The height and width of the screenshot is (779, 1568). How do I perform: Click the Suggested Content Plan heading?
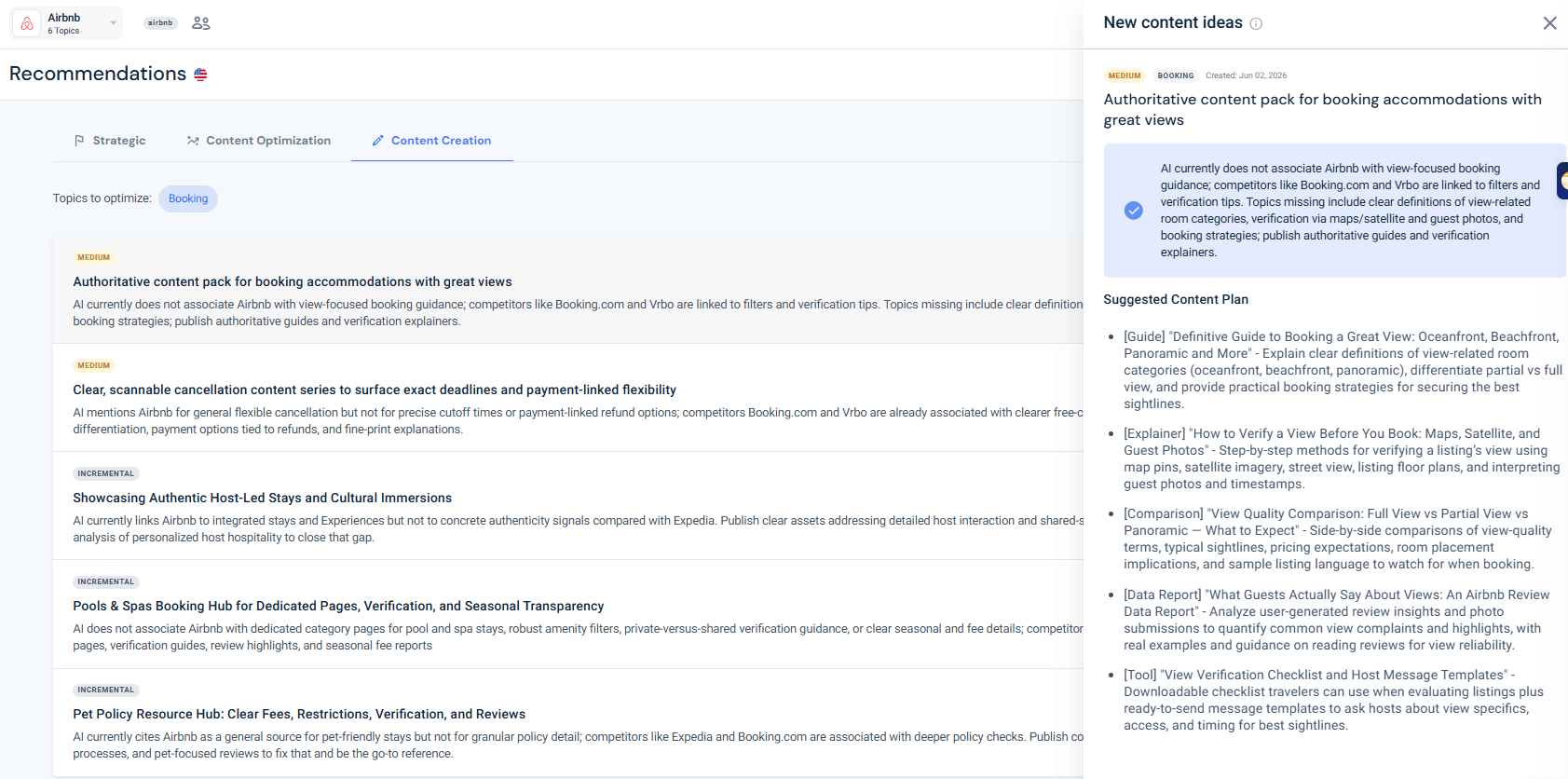1176,299
